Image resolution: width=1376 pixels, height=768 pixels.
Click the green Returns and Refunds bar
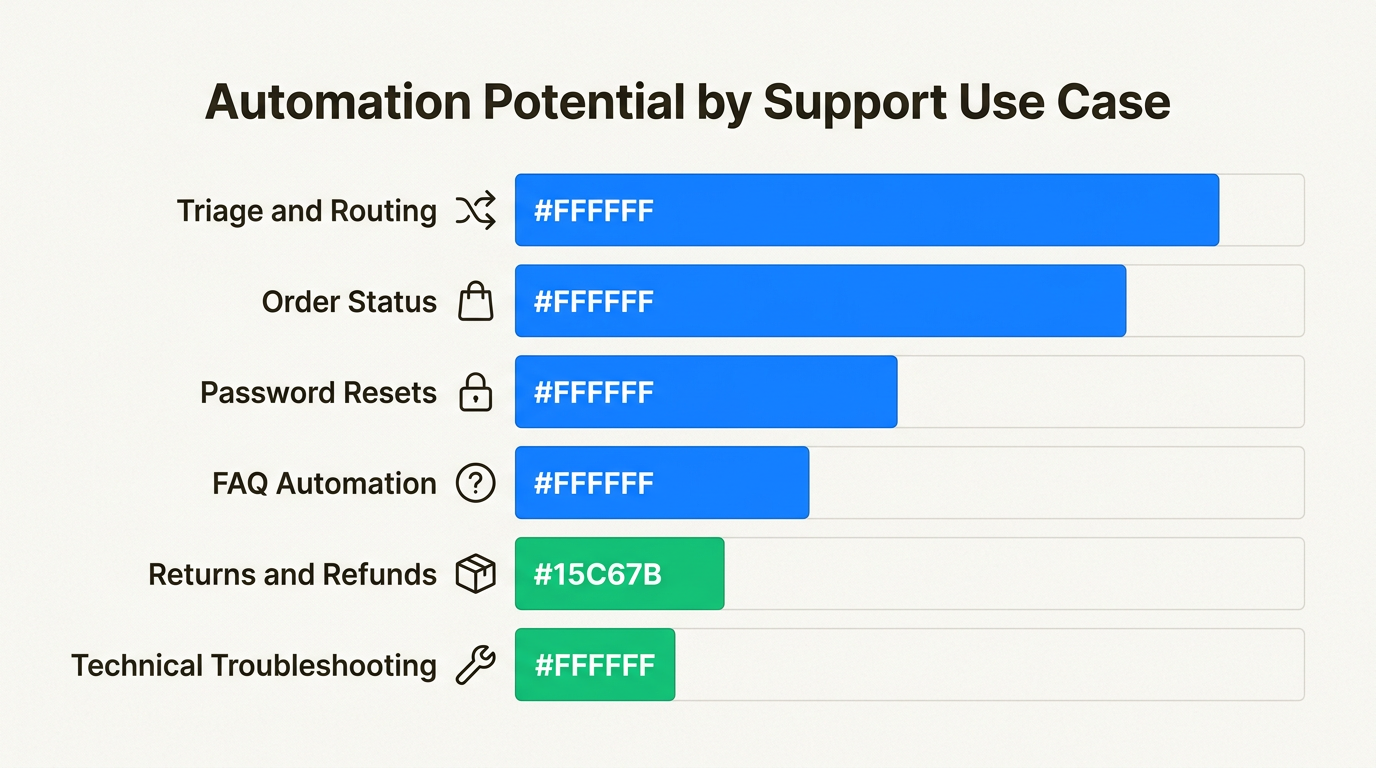click(619, 574)
